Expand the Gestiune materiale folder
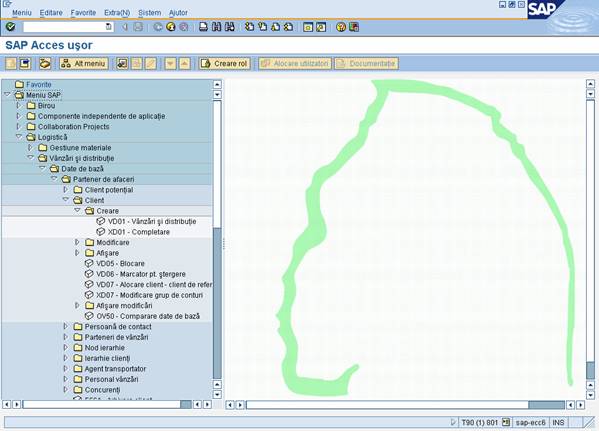The height and width of the screenshot is (431, 599). (30, 147)
